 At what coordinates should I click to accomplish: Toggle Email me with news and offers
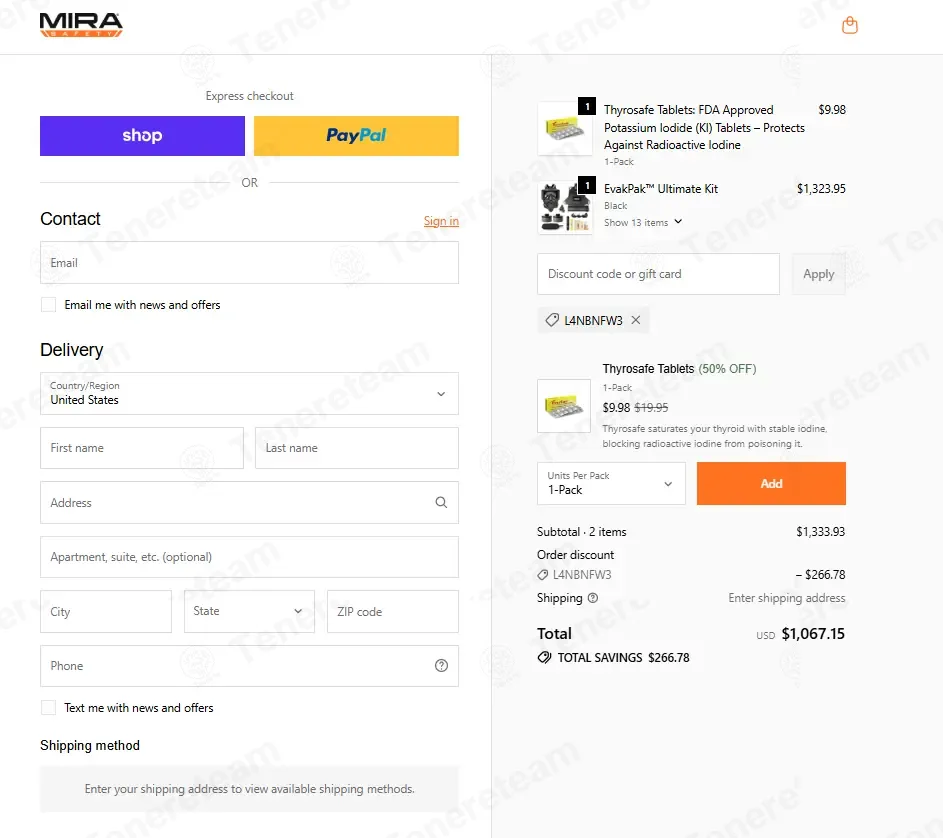click(x=49, y=304)
